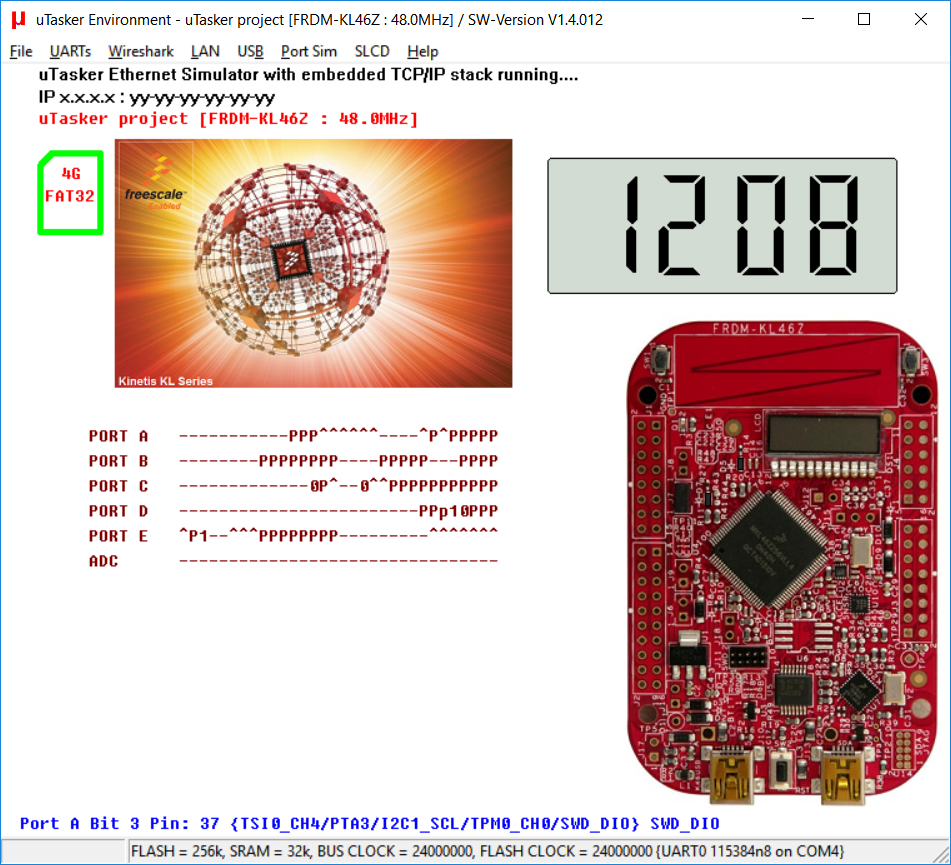Open the Wireshark menu

pyautogui.click(x=141, y=52)
